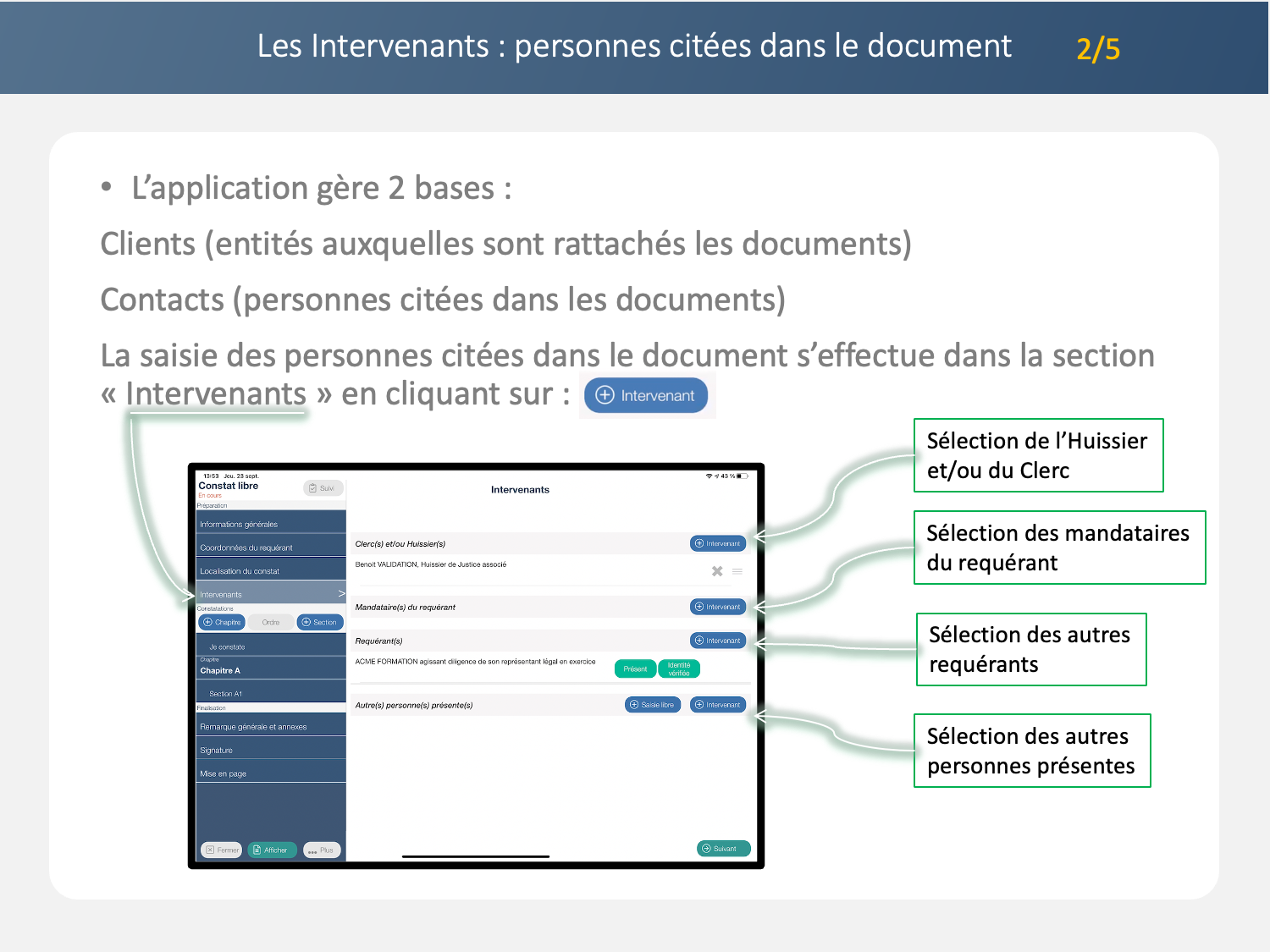Toggle the Ordre button in Constatations
Viewport: 1270px width, 952px height.
[x=271, y=622]
